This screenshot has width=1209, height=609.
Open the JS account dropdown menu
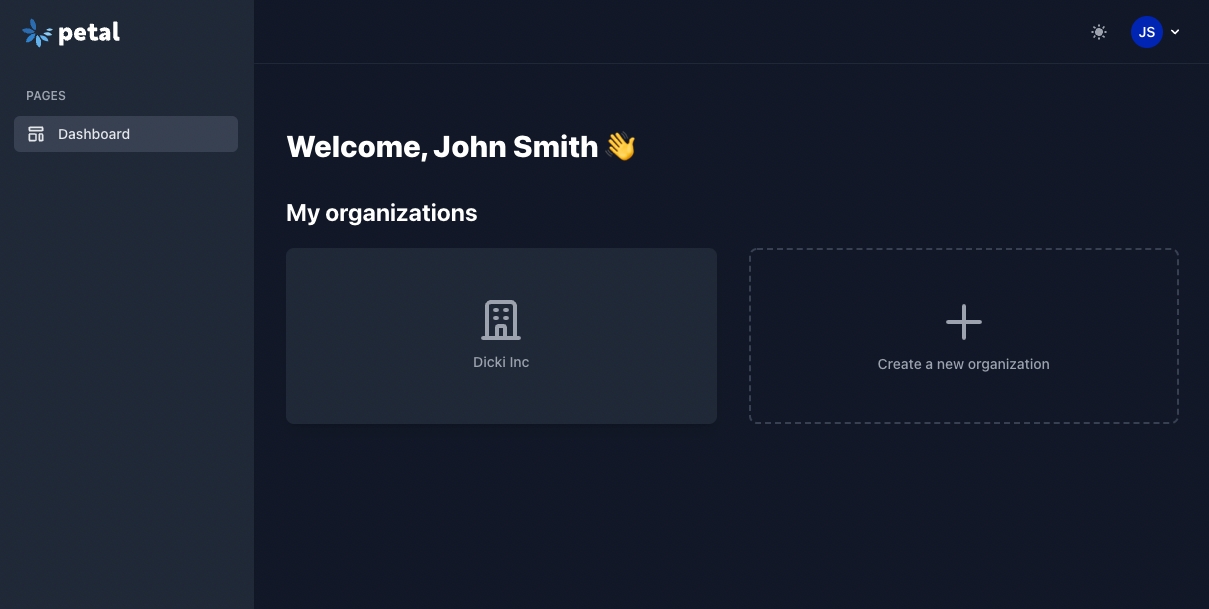click(x=1155, y=32)
